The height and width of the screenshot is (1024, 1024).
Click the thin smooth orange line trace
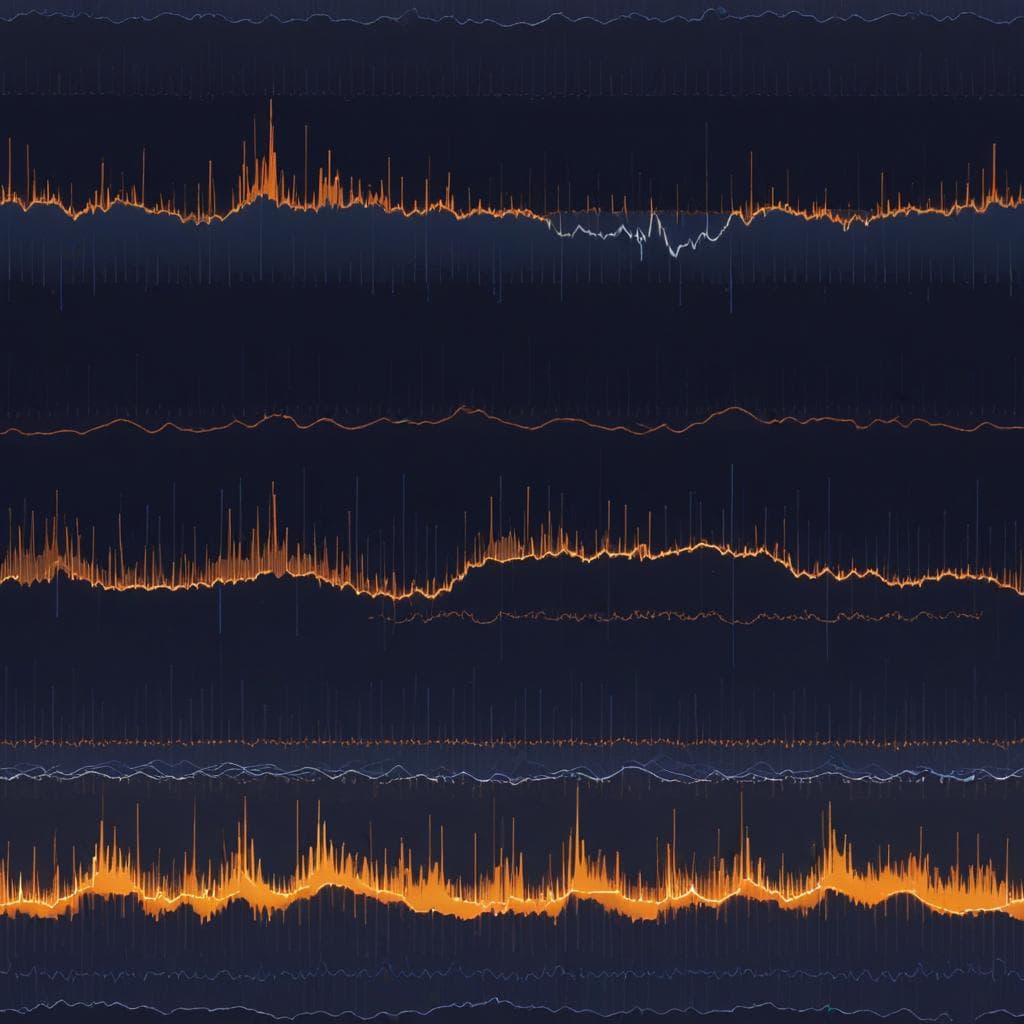coord(512,421)
